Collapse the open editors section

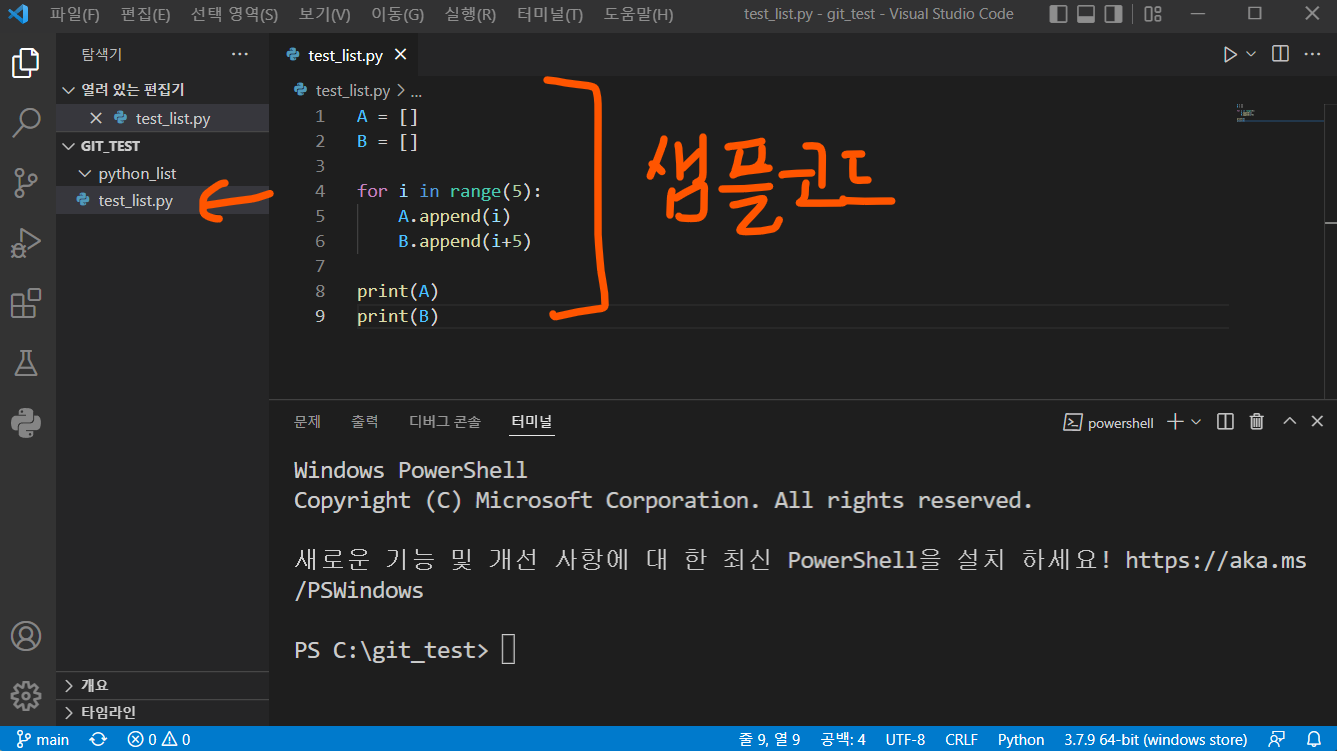(x=162, y=90)
